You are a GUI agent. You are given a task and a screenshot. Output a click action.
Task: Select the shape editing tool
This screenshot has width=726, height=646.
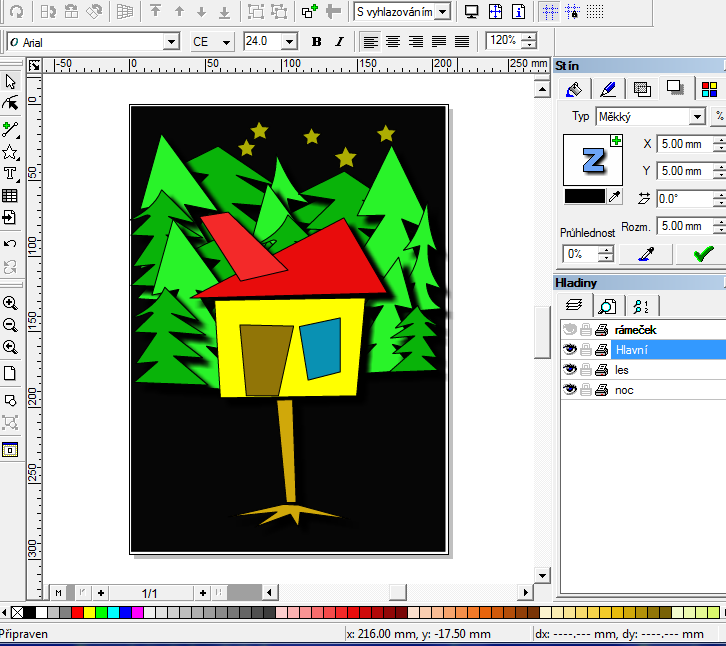pyautogui.click(x=10, y=103)
